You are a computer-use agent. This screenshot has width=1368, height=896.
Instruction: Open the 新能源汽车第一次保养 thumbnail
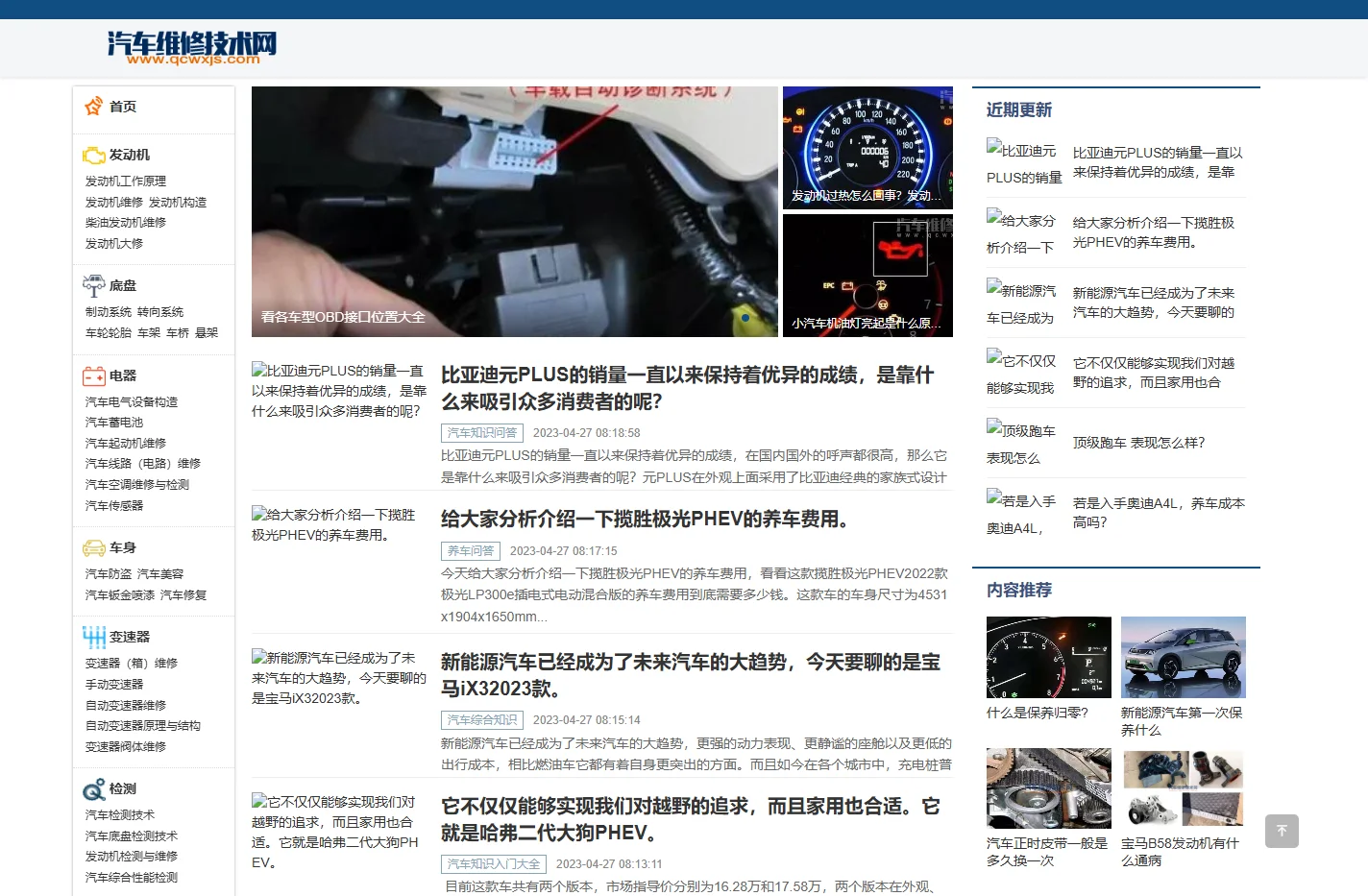[x=1184, y=657]
